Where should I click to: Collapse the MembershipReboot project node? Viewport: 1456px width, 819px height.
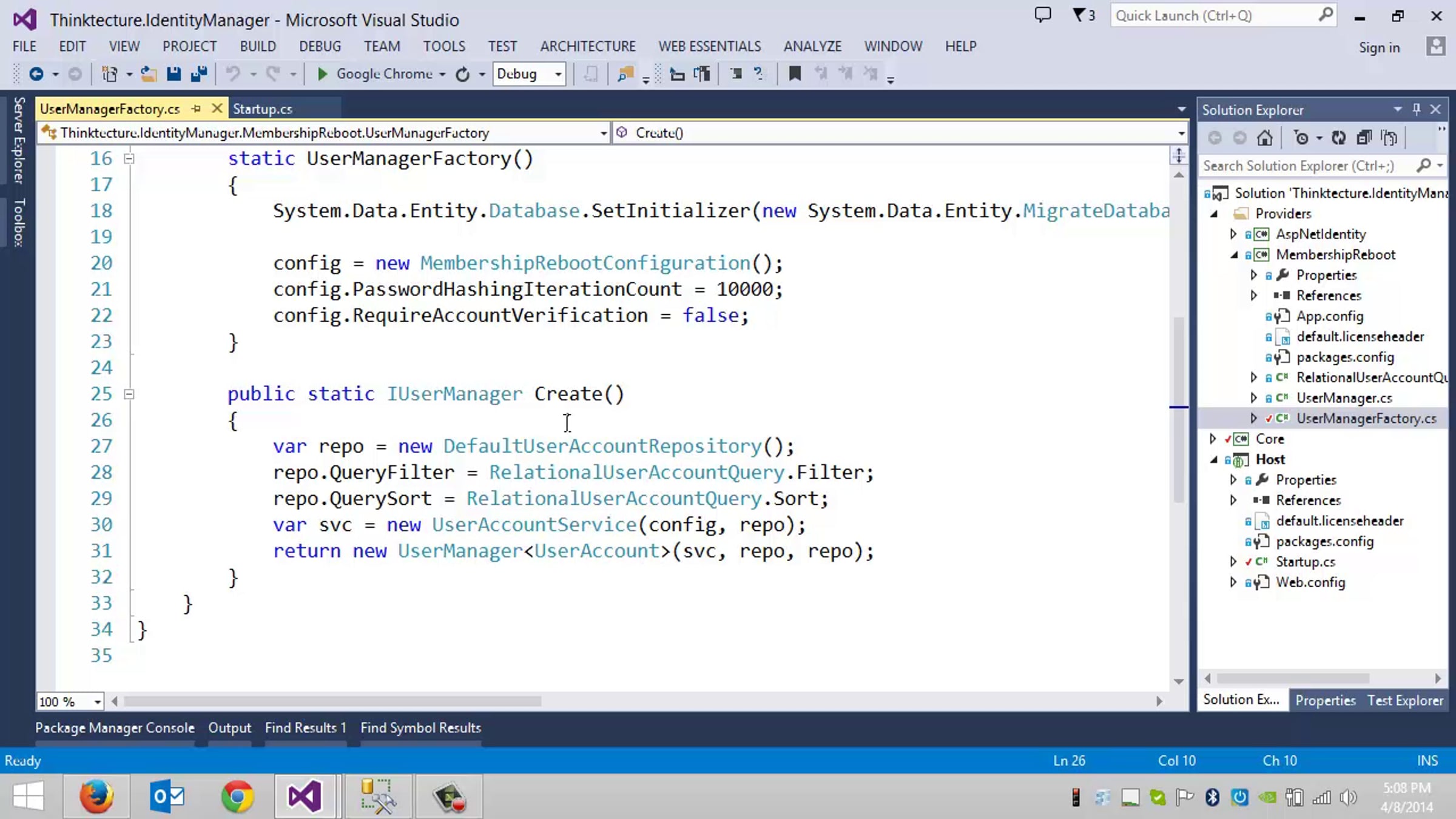1234,255
